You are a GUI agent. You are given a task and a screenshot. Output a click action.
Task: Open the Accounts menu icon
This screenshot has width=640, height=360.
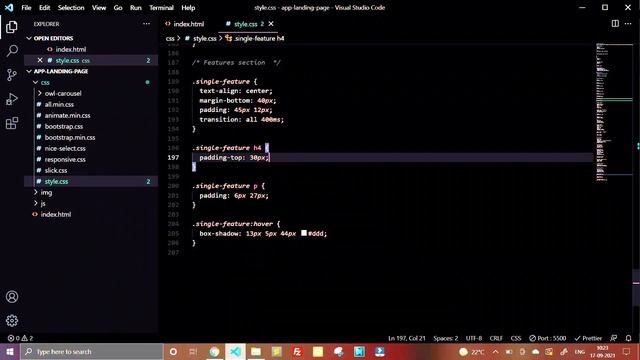tap(12, 297)
